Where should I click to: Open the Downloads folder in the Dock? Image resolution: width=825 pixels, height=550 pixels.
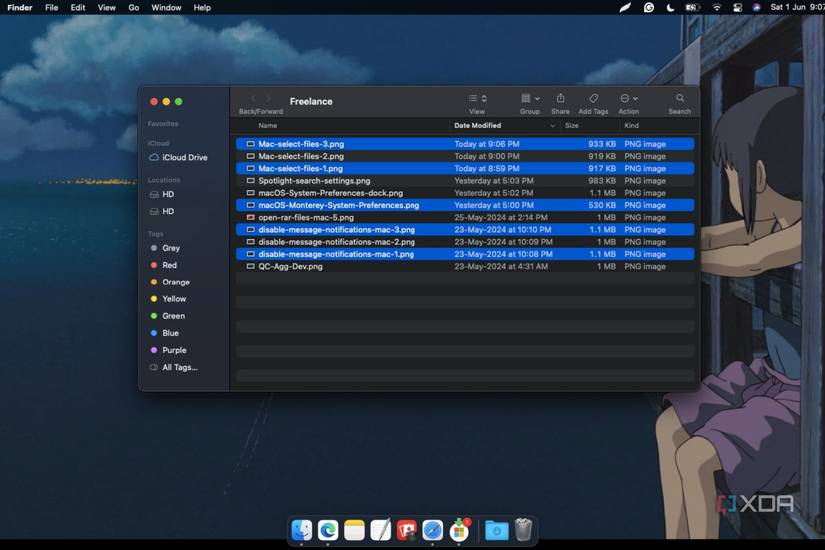pyautogui.click(x=496, y=530)
